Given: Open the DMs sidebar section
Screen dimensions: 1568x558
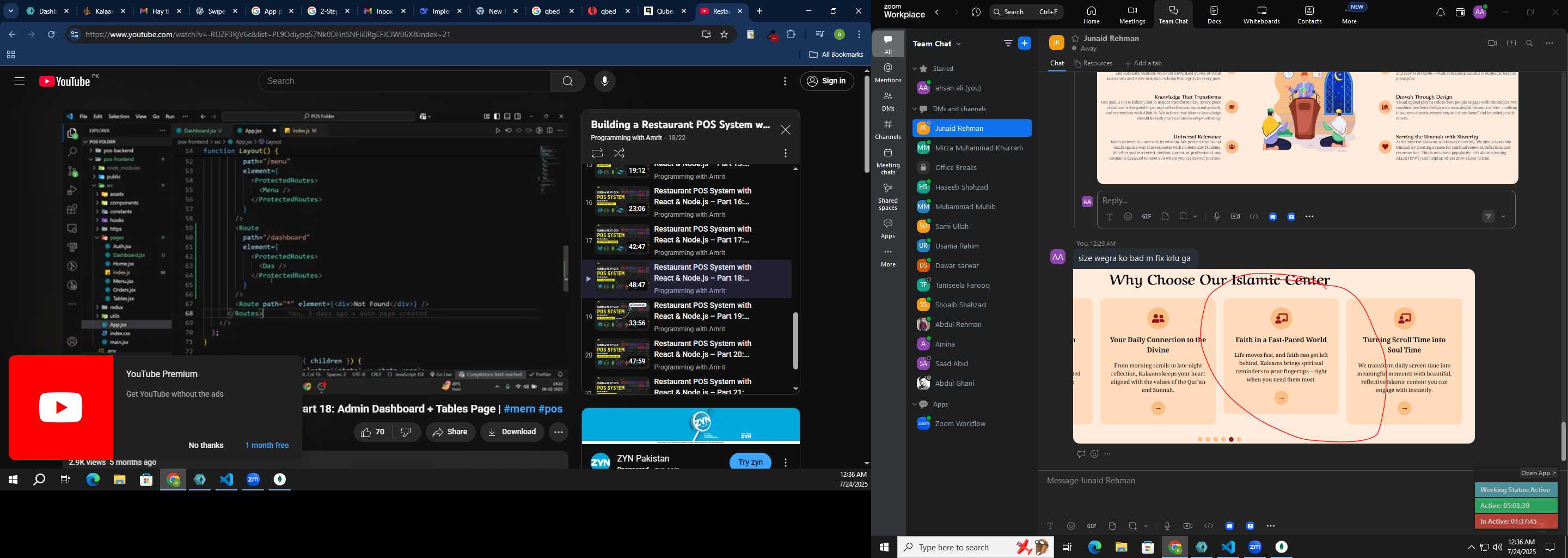Looking at the screenshot, I should click(887, 102).
